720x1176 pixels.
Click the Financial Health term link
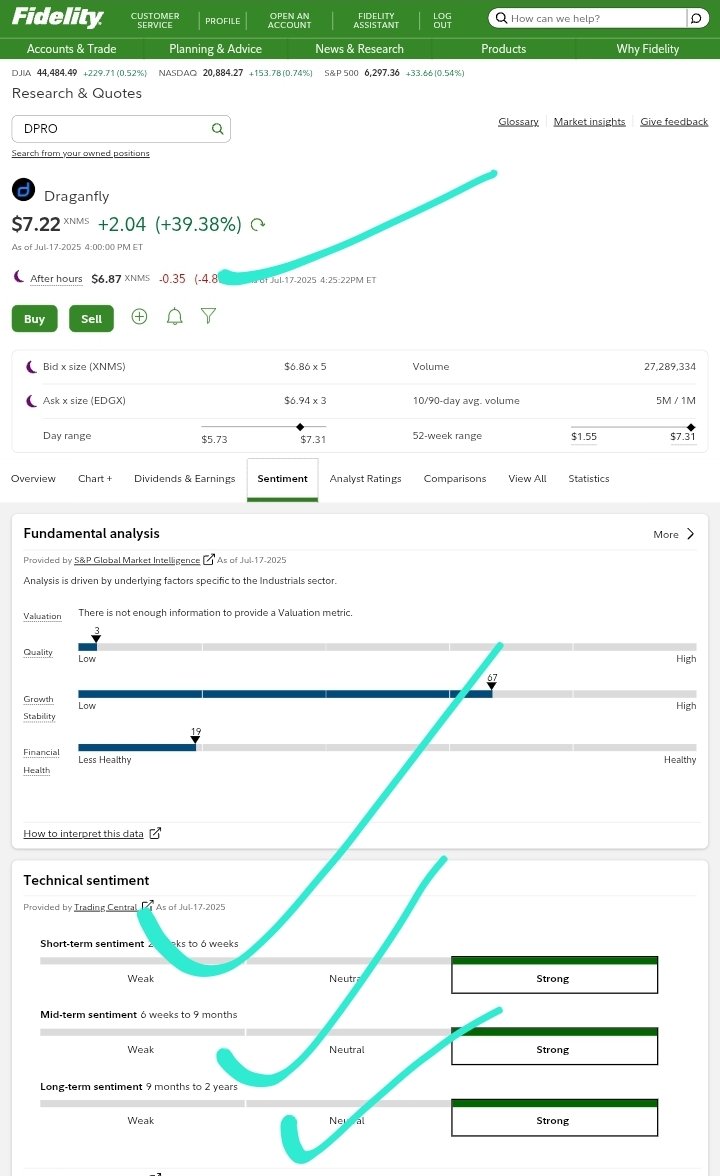point(41,761)
